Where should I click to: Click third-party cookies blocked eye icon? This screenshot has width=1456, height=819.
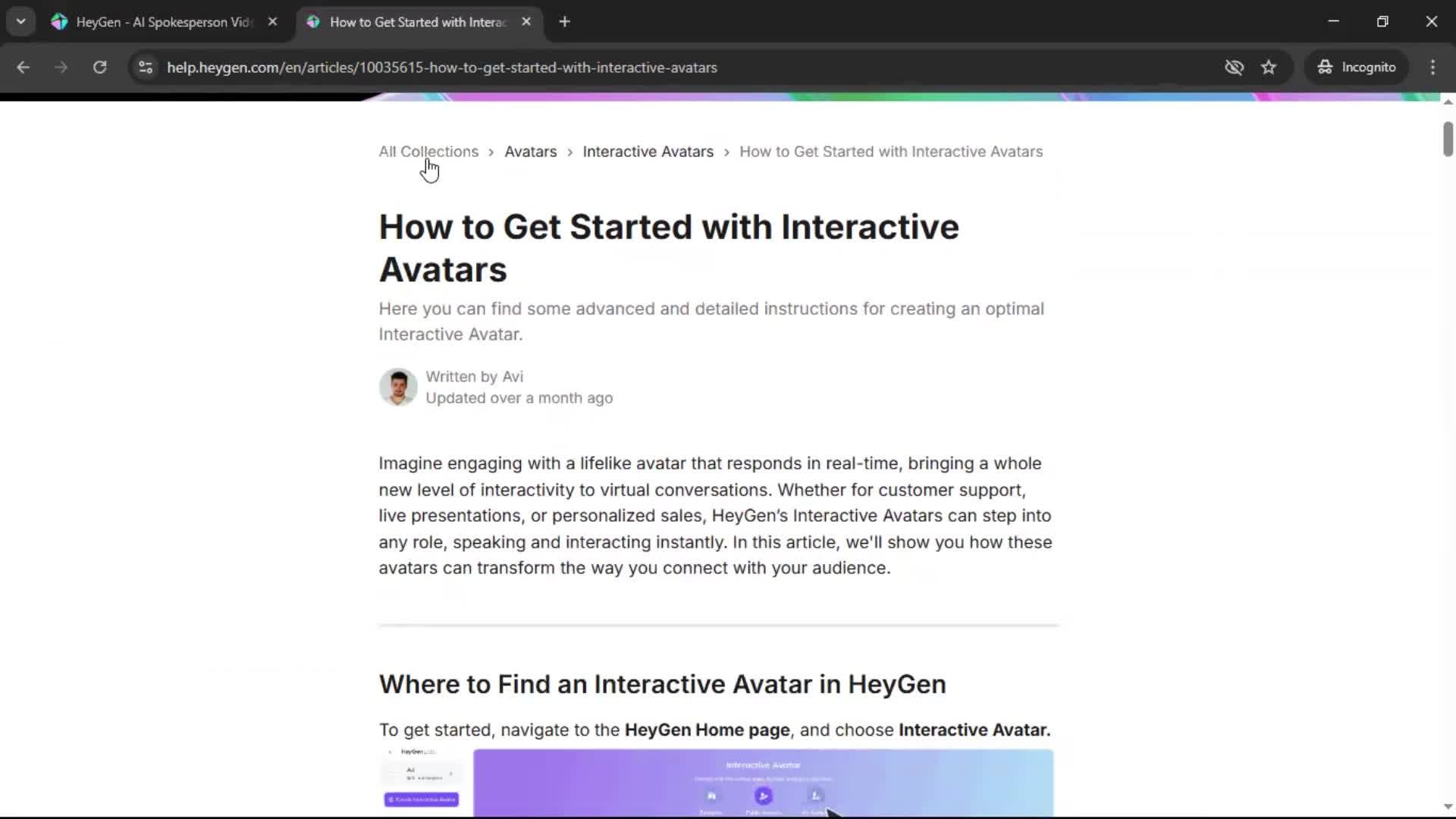pyautogui.click(x=1234, y=67)
